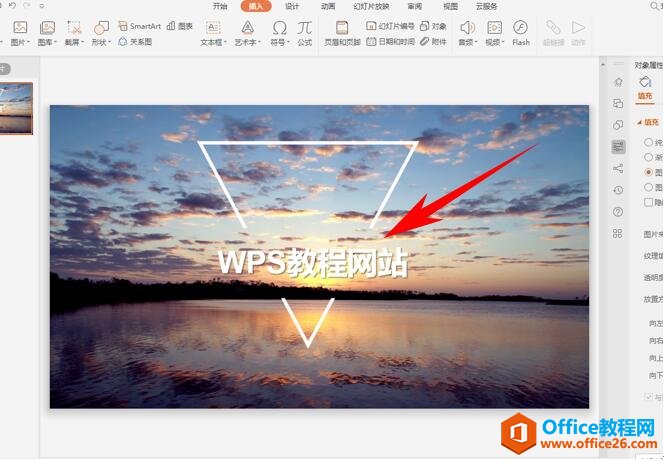Insert a 图表 chart
The width and height of the screenshot is (664, 461).
180,26
